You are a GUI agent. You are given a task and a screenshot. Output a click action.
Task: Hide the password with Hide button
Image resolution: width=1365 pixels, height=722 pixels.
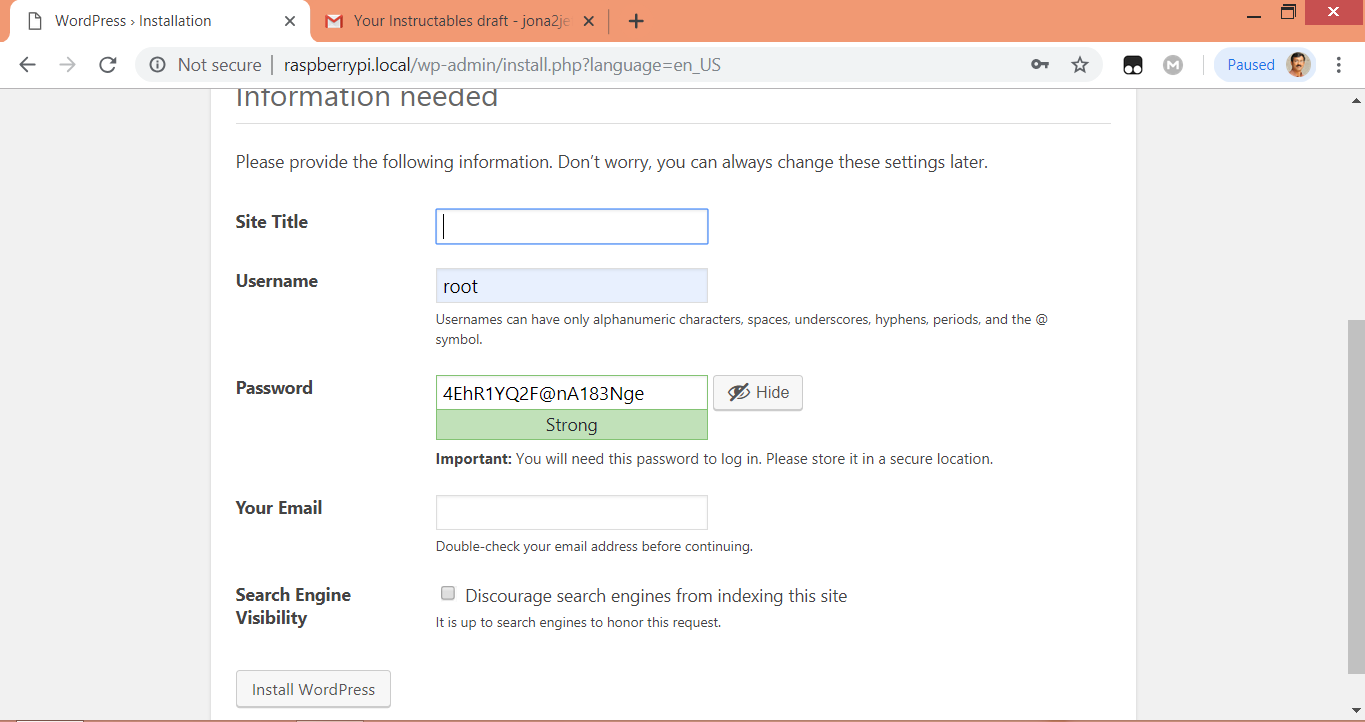[758, 393]
